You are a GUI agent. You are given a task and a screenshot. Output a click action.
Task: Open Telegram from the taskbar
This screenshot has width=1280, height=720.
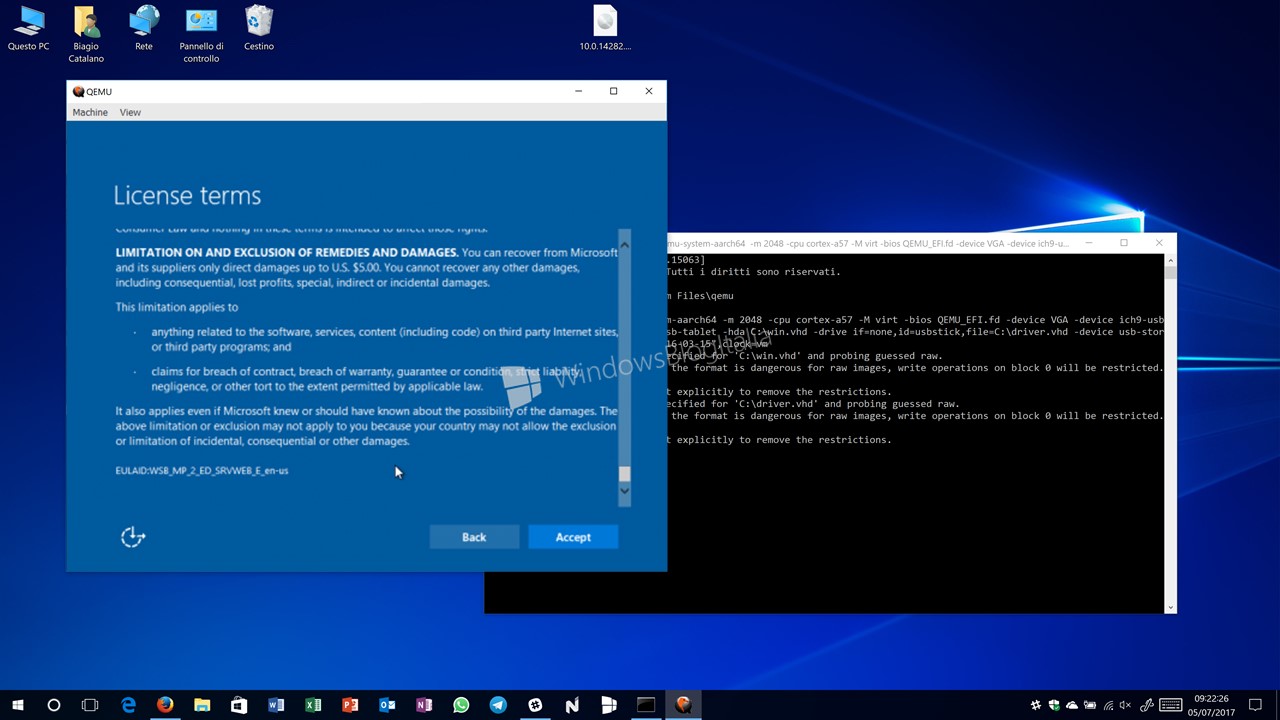[498, 705]
